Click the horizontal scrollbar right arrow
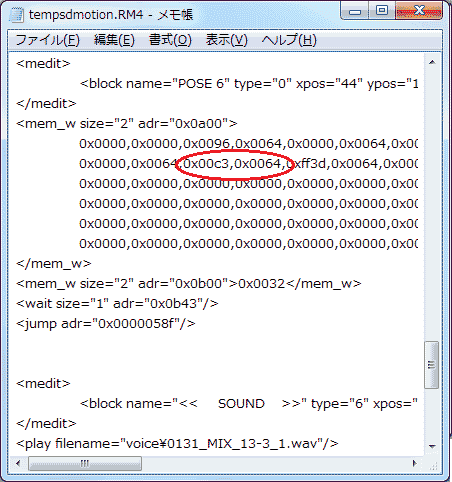The width and height of the screenshot is (452, 482). pos(415,463)
